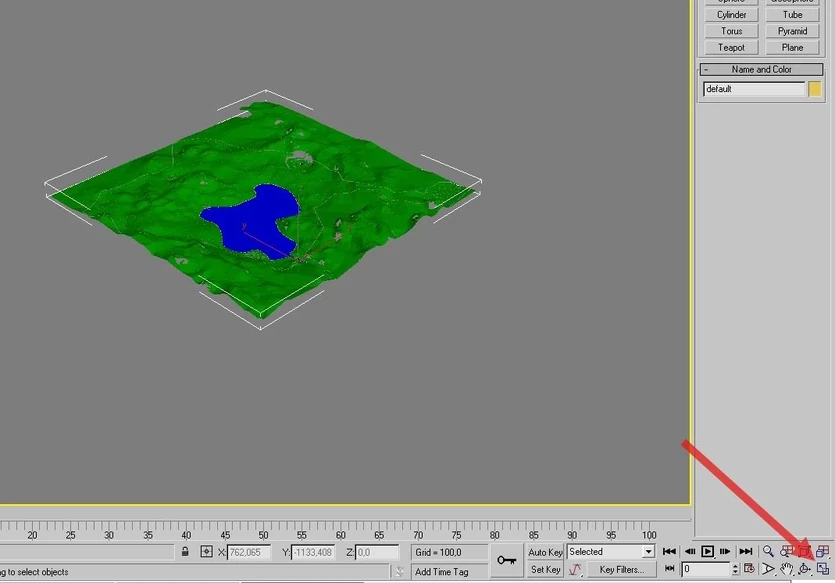
Task: Open the object color swatch
Action: 815,88
